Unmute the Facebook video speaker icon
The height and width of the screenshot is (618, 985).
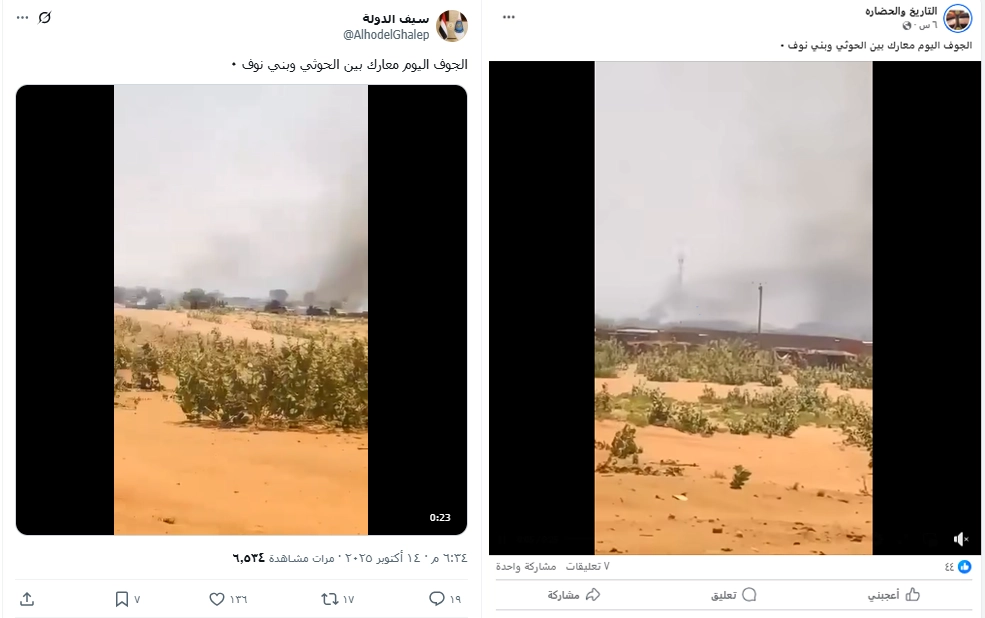click(x=961, y=539)
